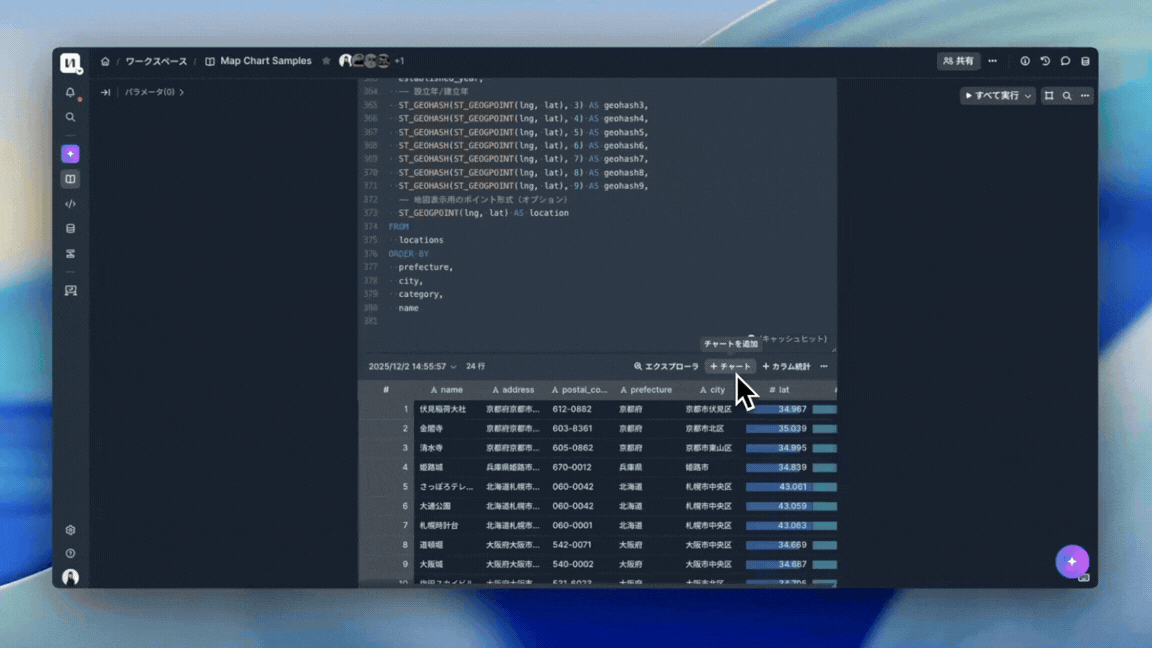Open the code view icon in the sidebar
1152x648 pixels.
click(x=70, y=203)
